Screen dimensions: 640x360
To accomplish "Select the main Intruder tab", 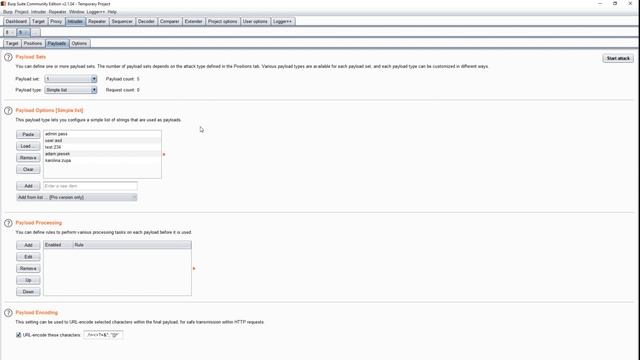I will point(75,21).
